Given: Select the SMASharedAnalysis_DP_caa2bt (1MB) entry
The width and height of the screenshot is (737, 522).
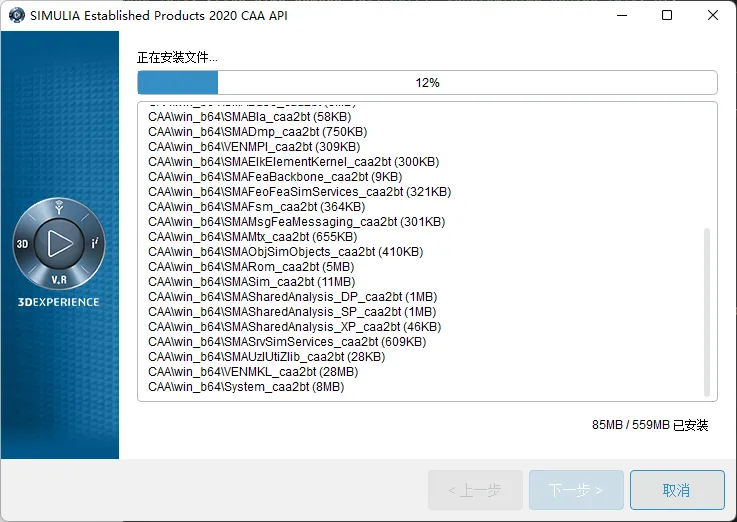Looking at the screenshot, I should (292, 297).
